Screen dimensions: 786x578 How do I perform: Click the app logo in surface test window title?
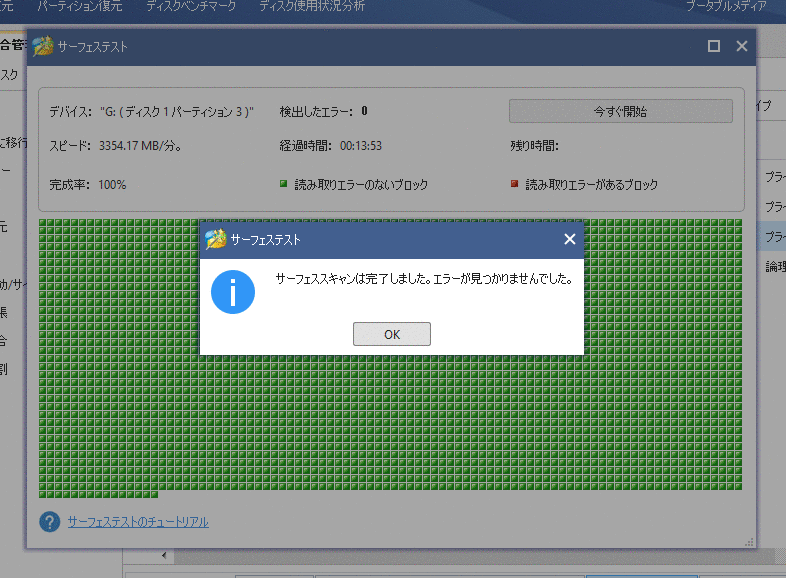tap(43, 46)
